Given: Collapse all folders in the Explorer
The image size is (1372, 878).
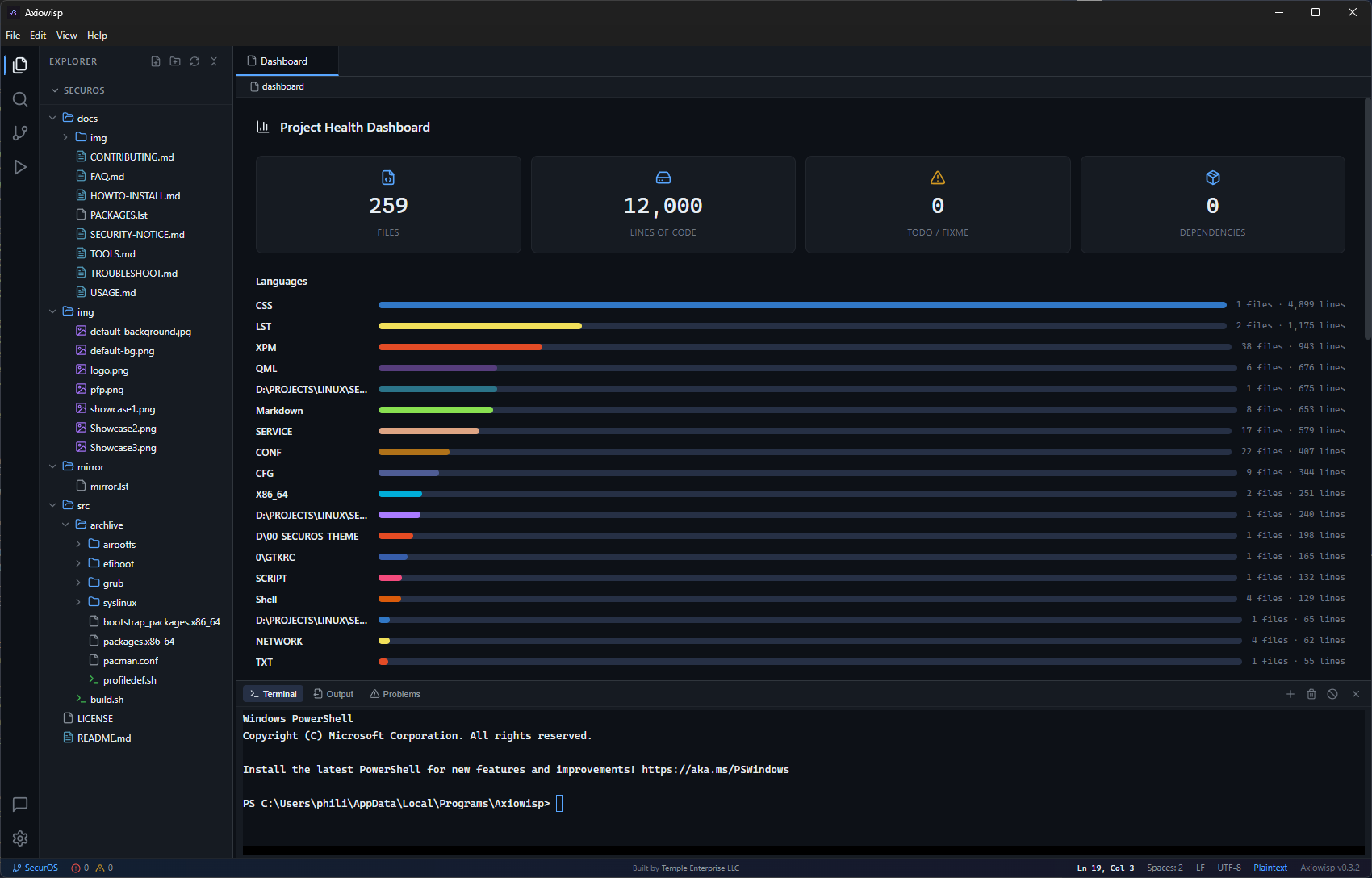Looking at the screenshot, I should 214,61.
